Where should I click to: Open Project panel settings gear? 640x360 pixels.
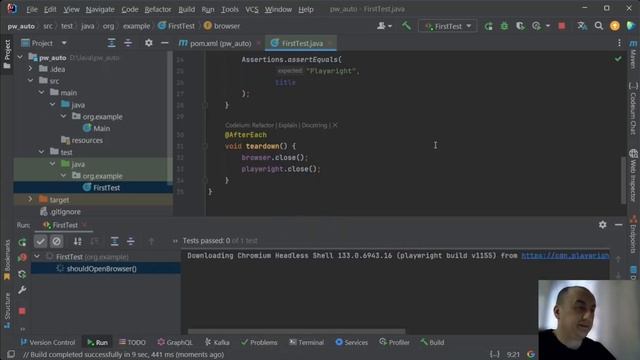click(x=149, y=43)
